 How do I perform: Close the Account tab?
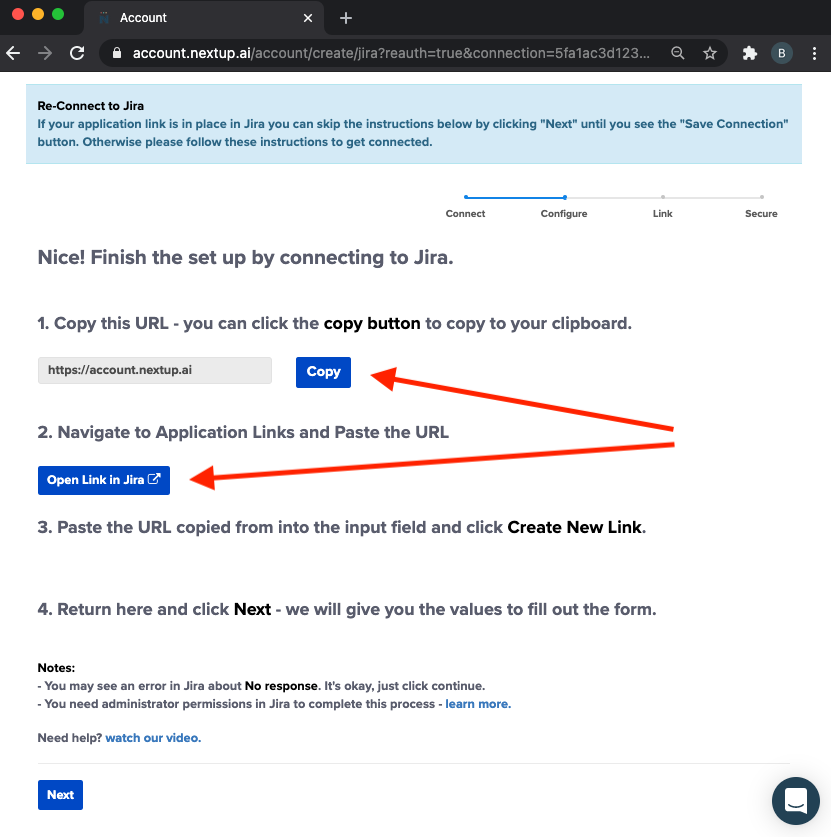coord(308,18)
